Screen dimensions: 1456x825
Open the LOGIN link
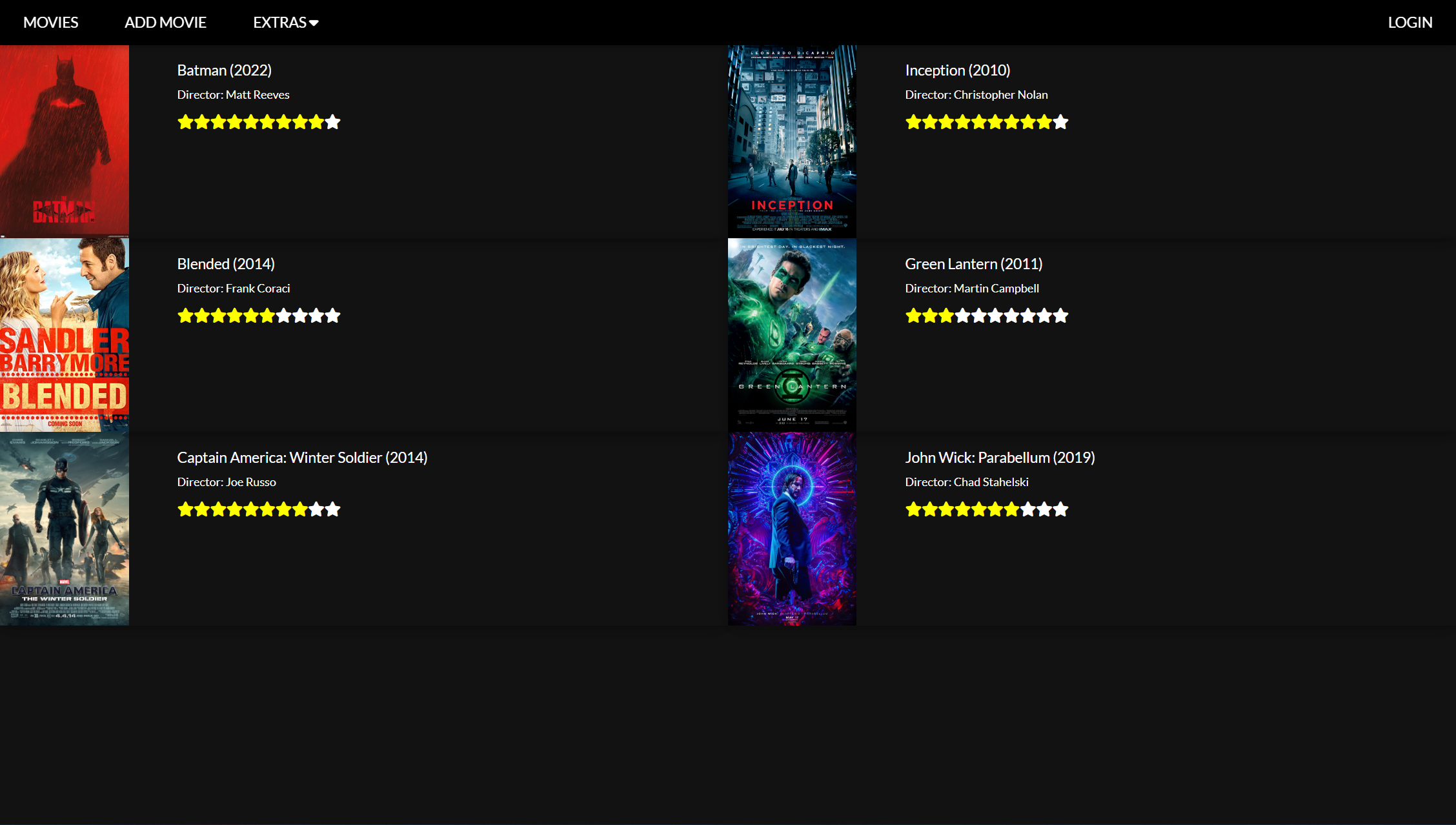[x=1410, y=22]
